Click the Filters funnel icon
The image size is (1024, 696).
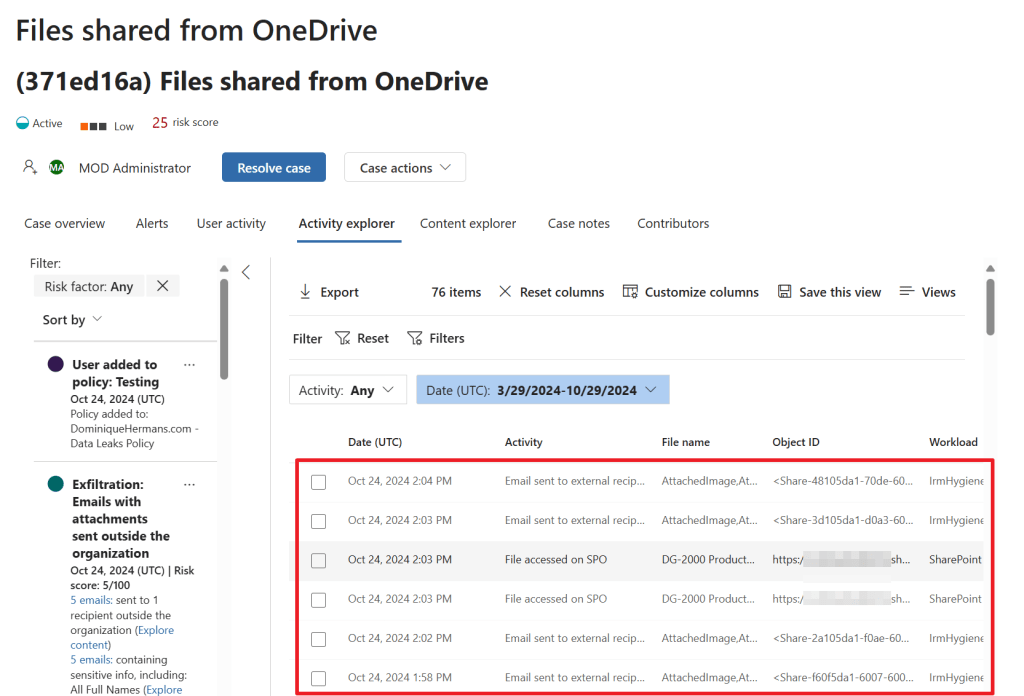(x=415, y=338)
